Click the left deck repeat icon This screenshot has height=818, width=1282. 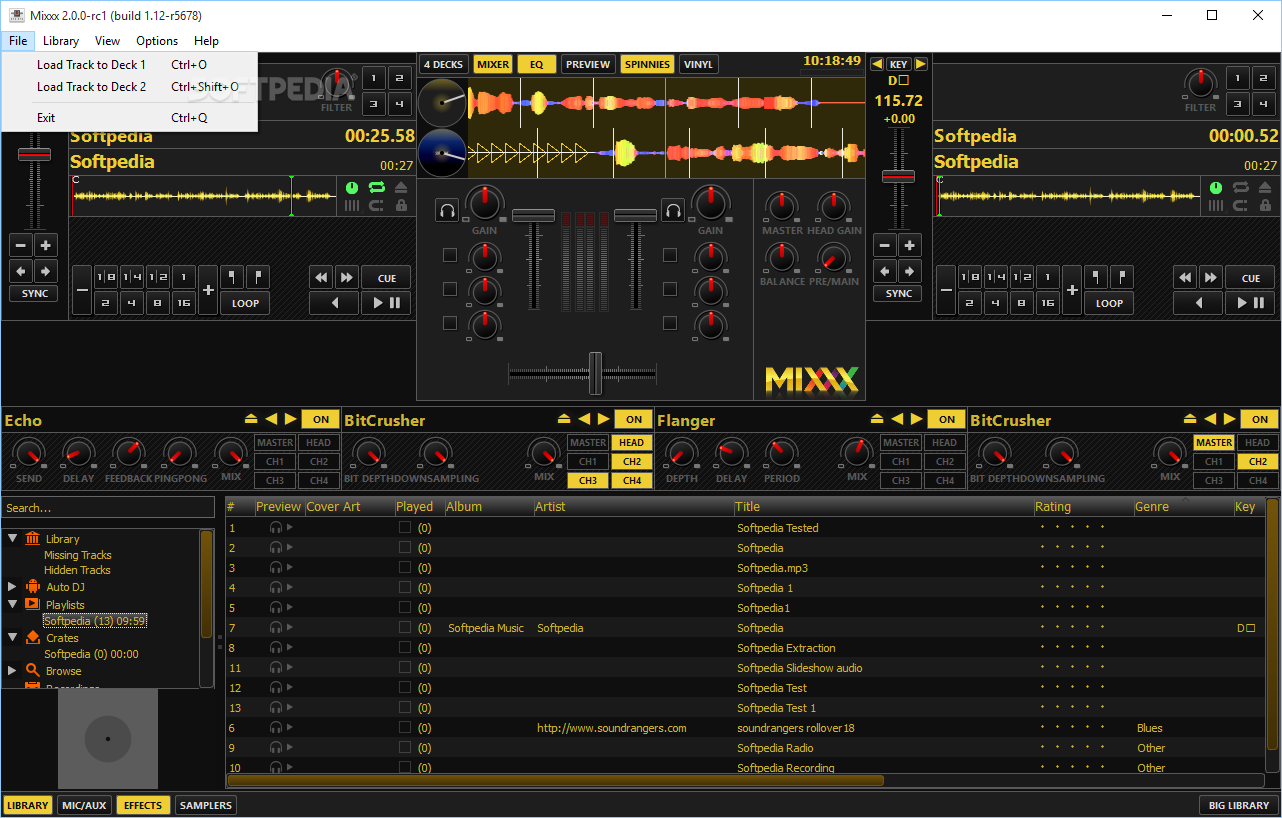click(377, 187)
